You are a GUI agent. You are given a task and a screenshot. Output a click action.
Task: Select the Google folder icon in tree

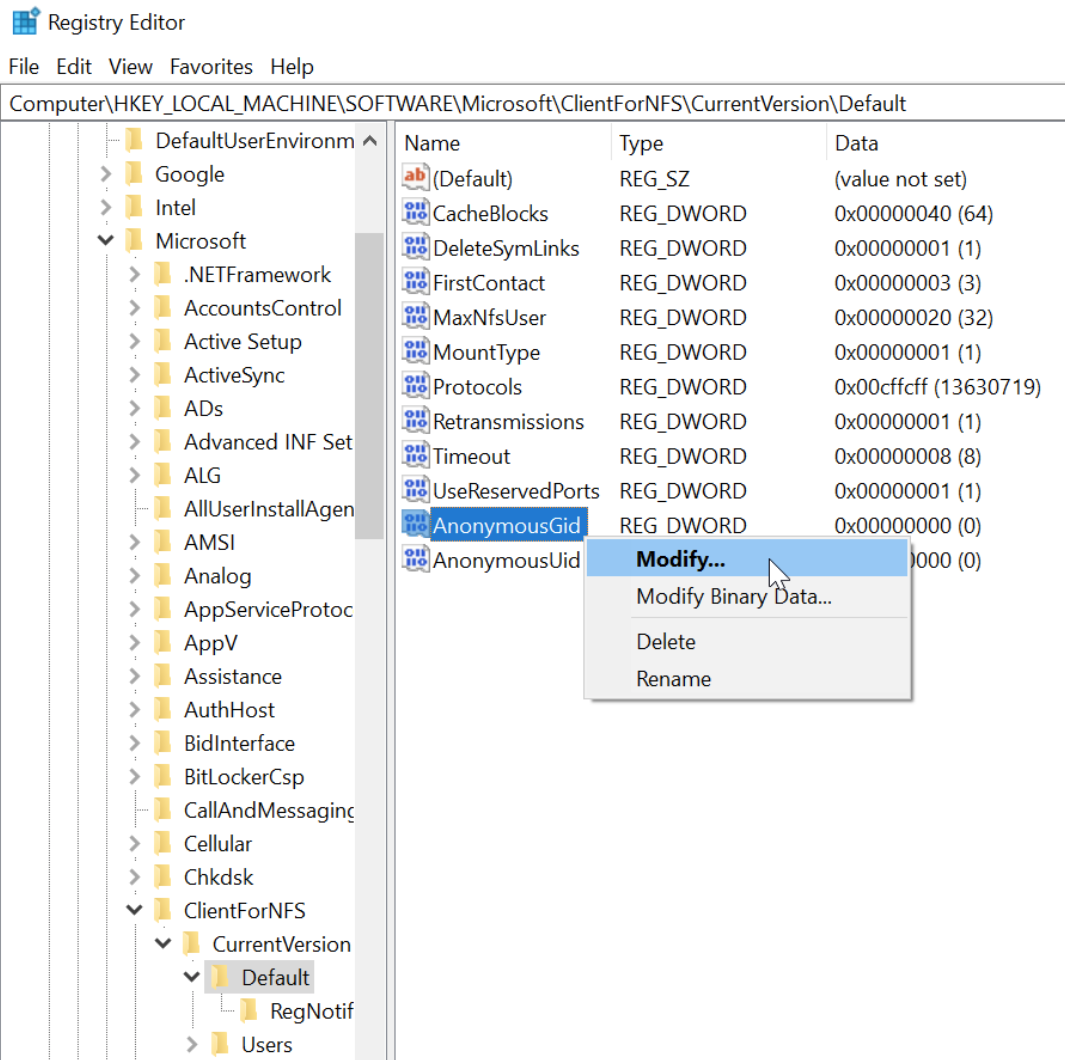[135, 174]
